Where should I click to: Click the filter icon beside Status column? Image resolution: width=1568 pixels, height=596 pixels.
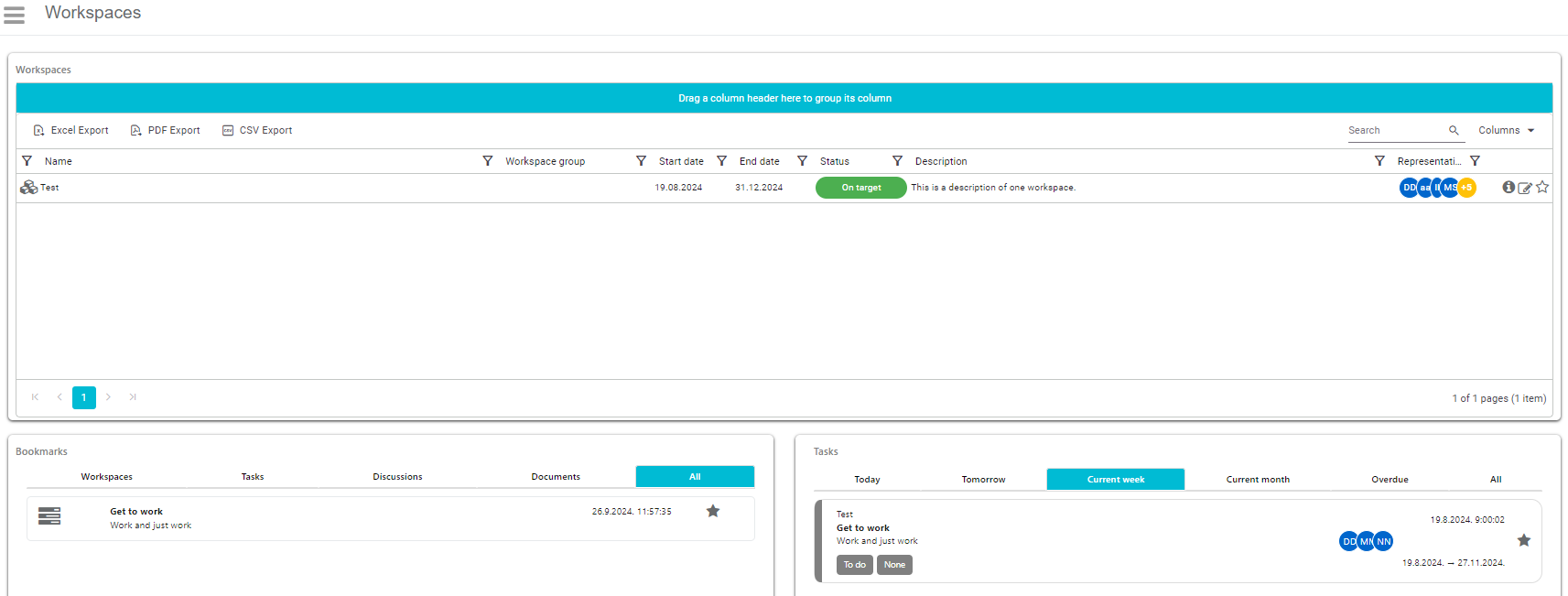(802, 161)
